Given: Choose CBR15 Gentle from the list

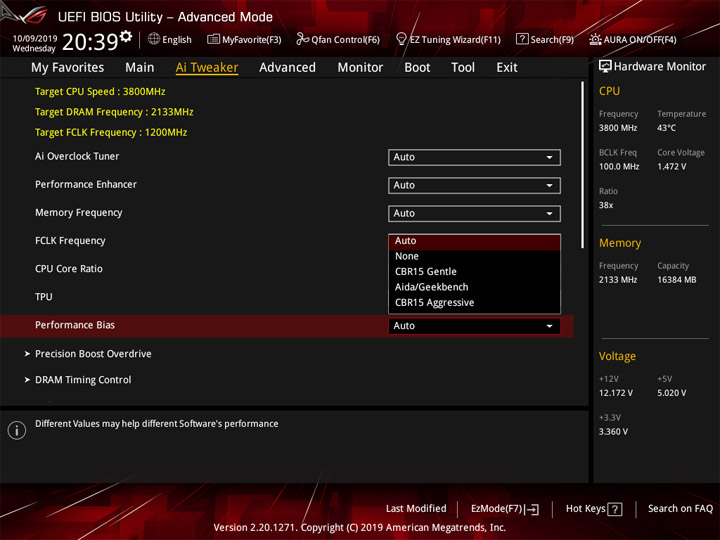Looking at the screenshot, I should (x=474, y=272).
